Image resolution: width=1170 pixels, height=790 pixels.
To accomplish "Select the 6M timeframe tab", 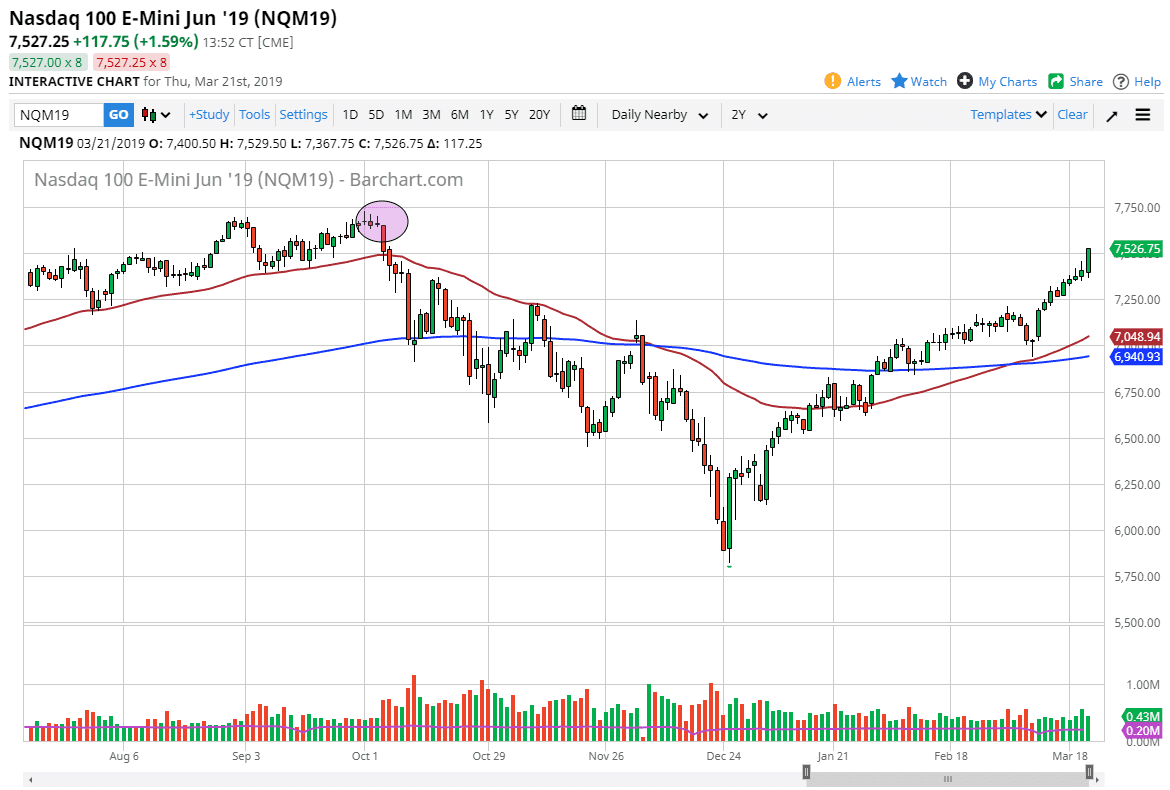I will tap(459, 114).
